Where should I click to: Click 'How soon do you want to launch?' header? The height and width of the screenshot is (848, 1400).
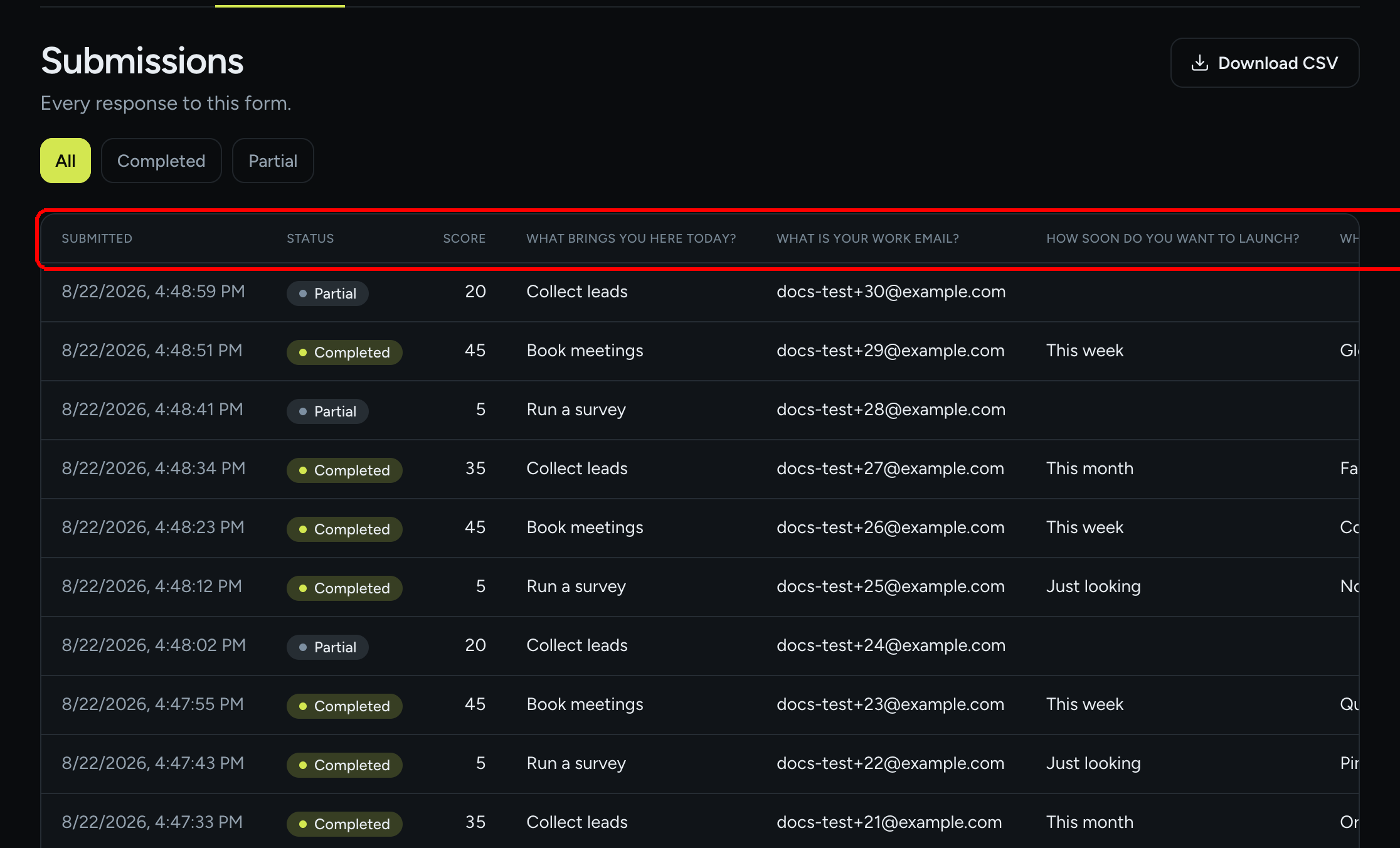pyautogui.click(x=1173, y=238)
